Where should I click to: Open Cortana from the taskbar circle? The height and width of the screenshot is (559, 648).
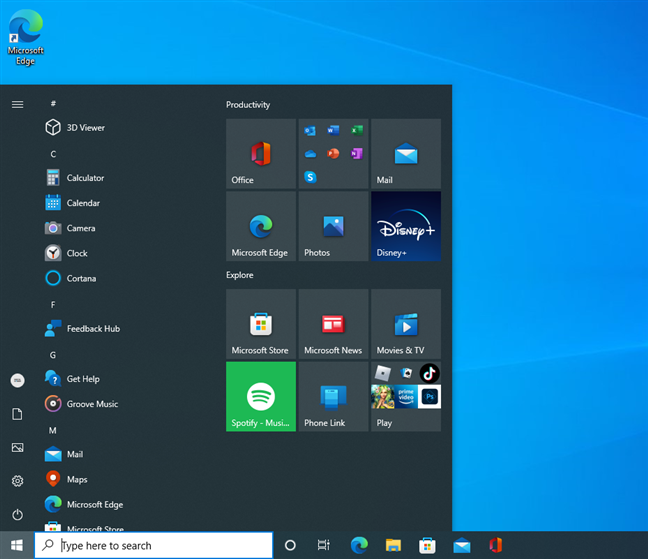[290, 545]
